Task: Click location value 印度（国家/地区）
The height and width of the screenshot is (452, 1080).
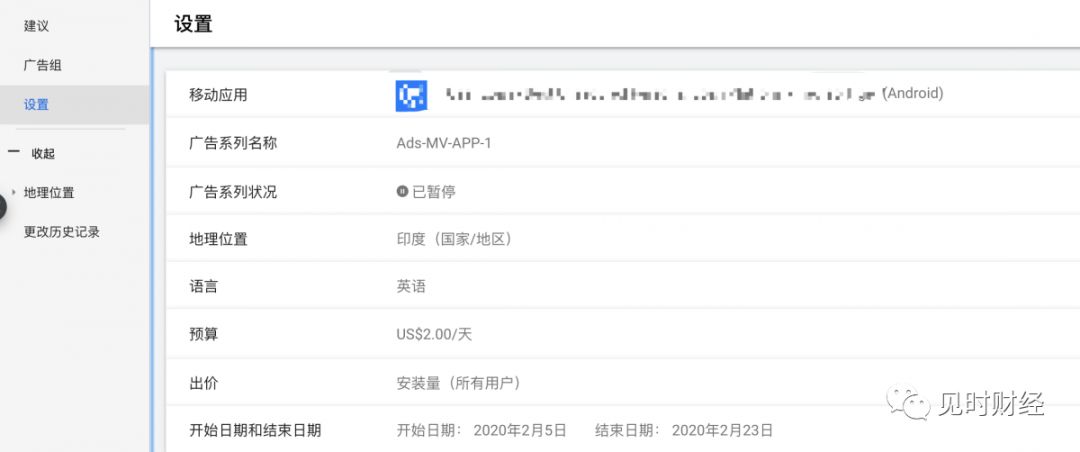Action: pos(454,240)
